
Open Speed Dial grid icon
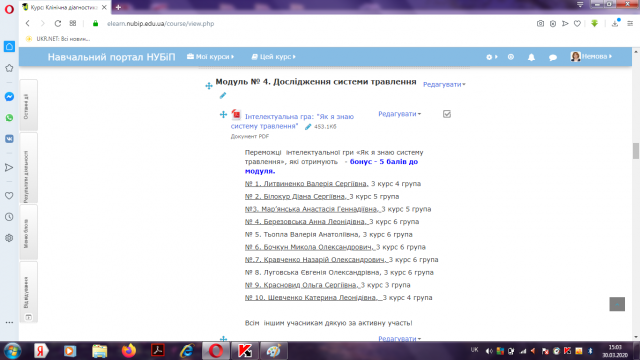click(73, 23)
